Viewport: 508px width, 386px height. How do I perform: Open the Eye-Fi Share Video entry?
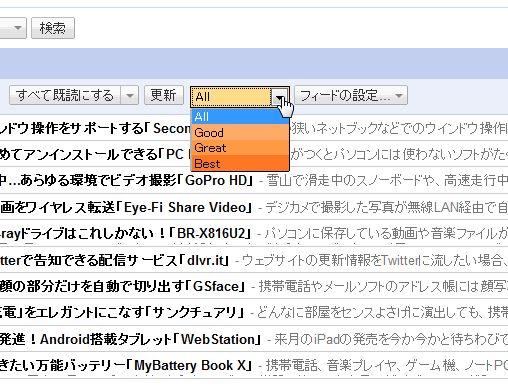[x=254, y=207]
